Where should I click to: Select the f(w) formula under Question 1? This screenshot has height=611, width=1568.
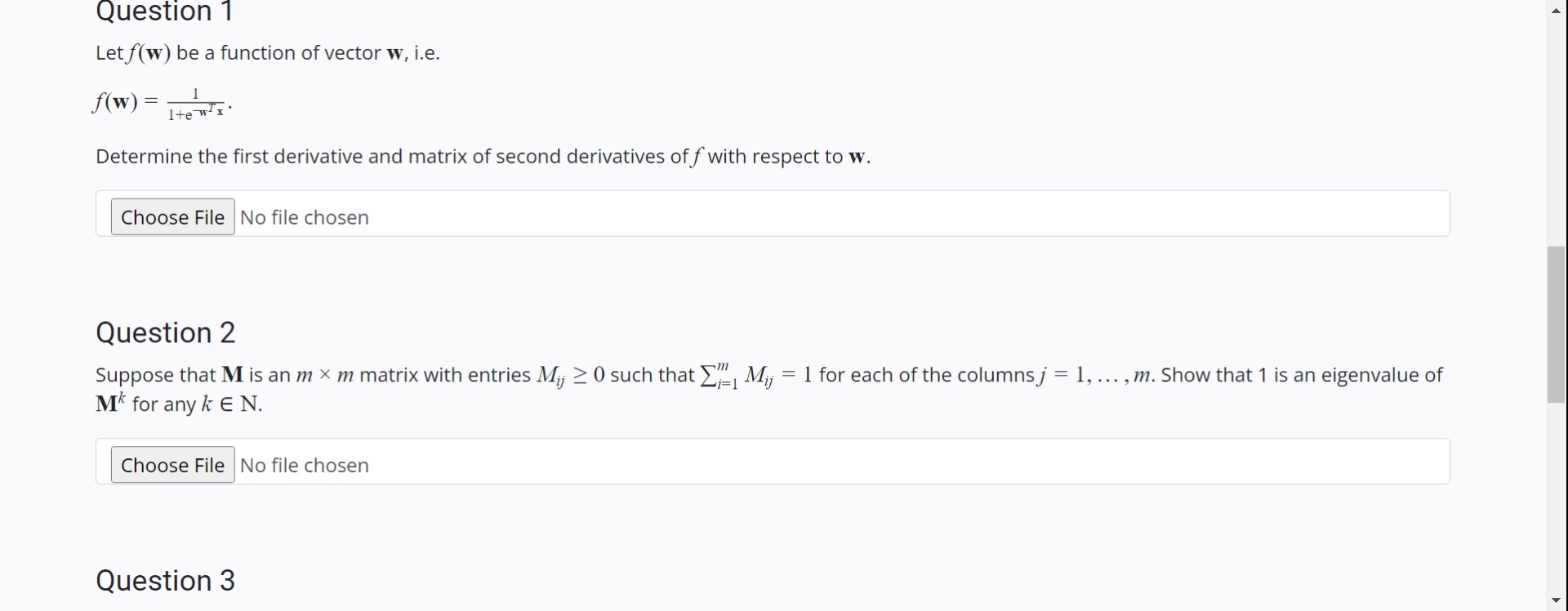click(161, 102)
